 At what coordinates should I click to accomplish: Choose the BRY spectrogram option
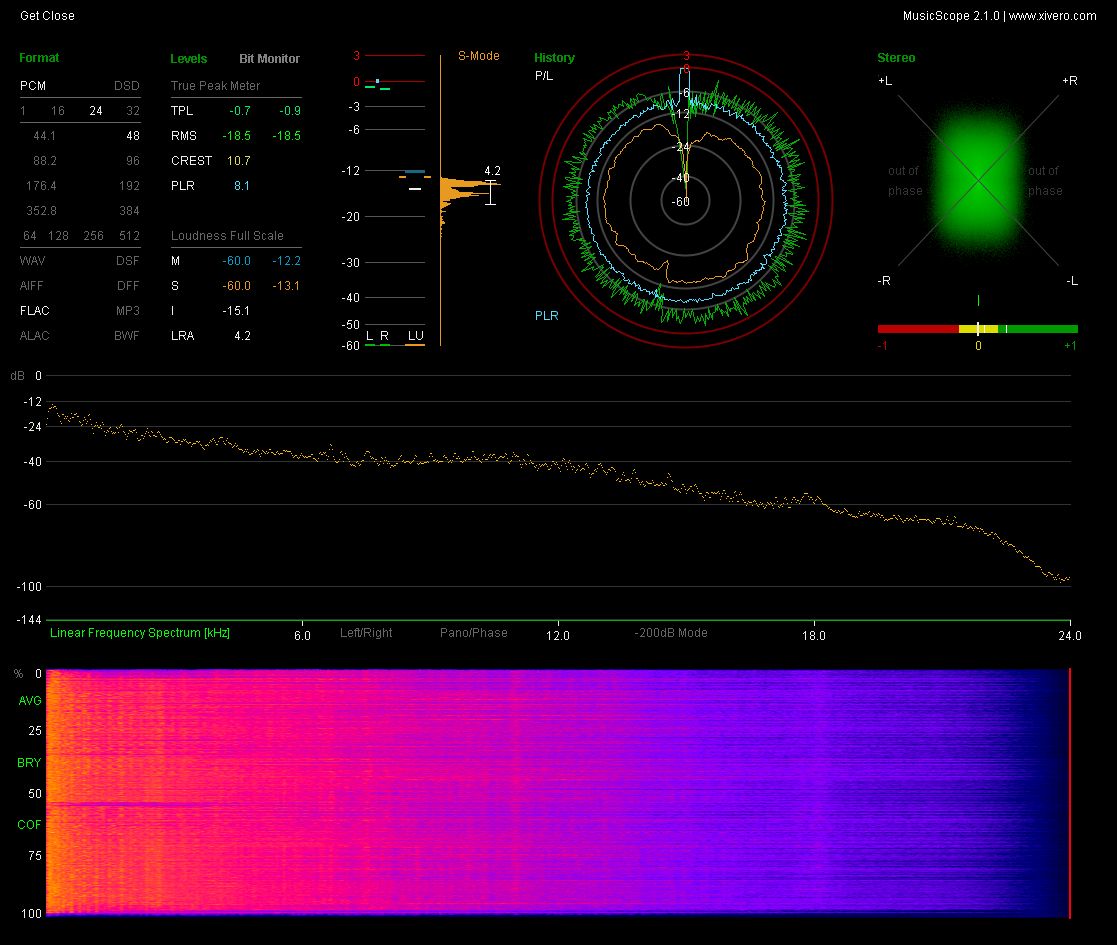29,763
